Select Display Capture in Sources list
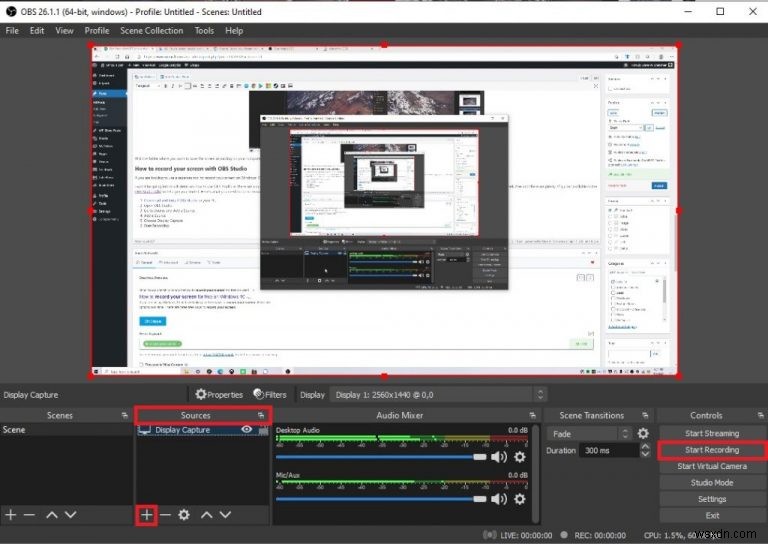768x544 pixels. [x=202, y=430]
